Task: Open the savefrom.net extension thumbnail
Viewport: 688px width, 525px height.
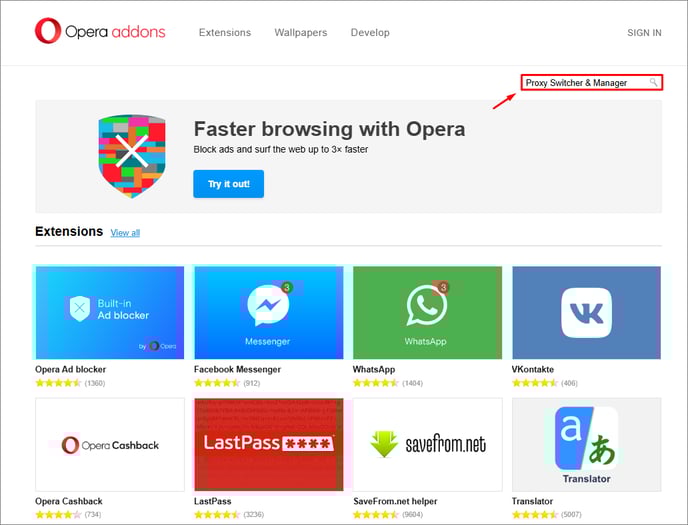Action: pos(427,445)
